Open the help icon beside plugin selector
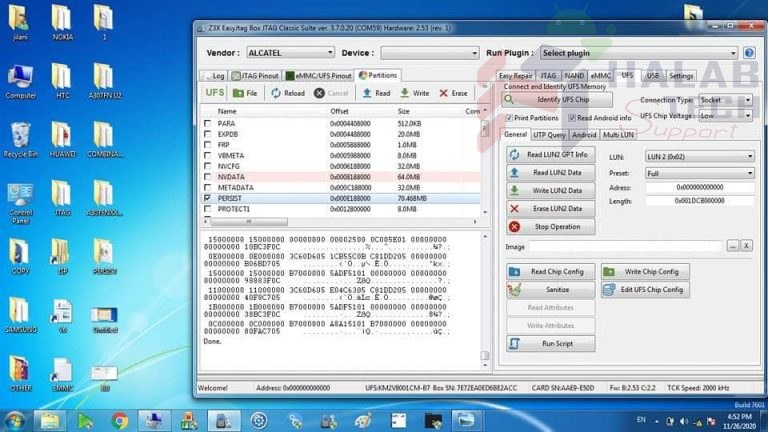Viewport: 768px width, 432px height. 749,53
